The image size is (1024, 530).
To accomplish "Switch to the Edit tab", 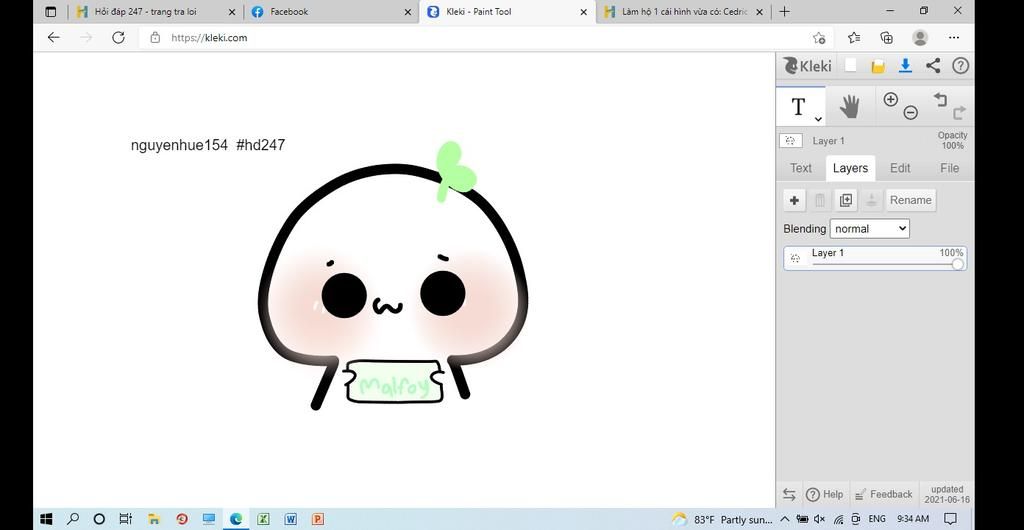I will click(x=900, y=168).
